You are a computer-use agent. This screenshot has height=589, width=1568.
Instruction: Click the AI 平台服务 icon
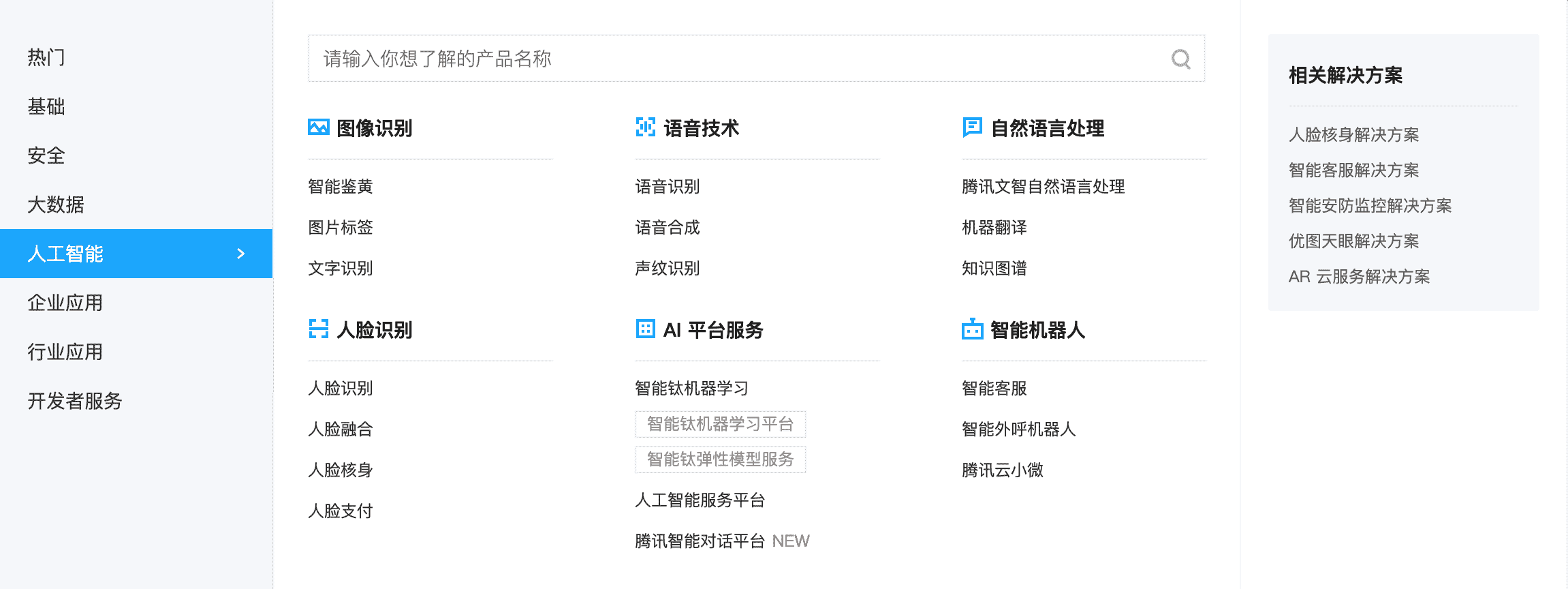click(x=645, y=329)
